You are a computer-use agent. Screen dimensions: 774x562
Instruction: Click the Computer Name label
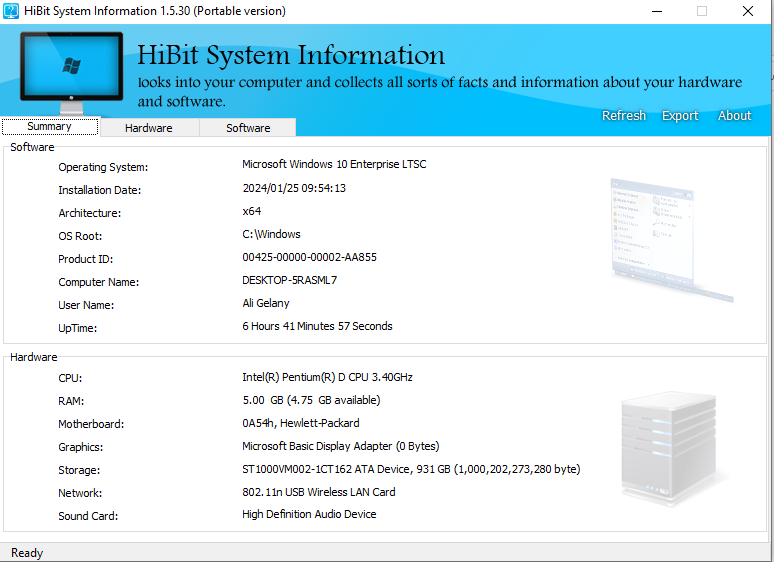pos(99,282)
